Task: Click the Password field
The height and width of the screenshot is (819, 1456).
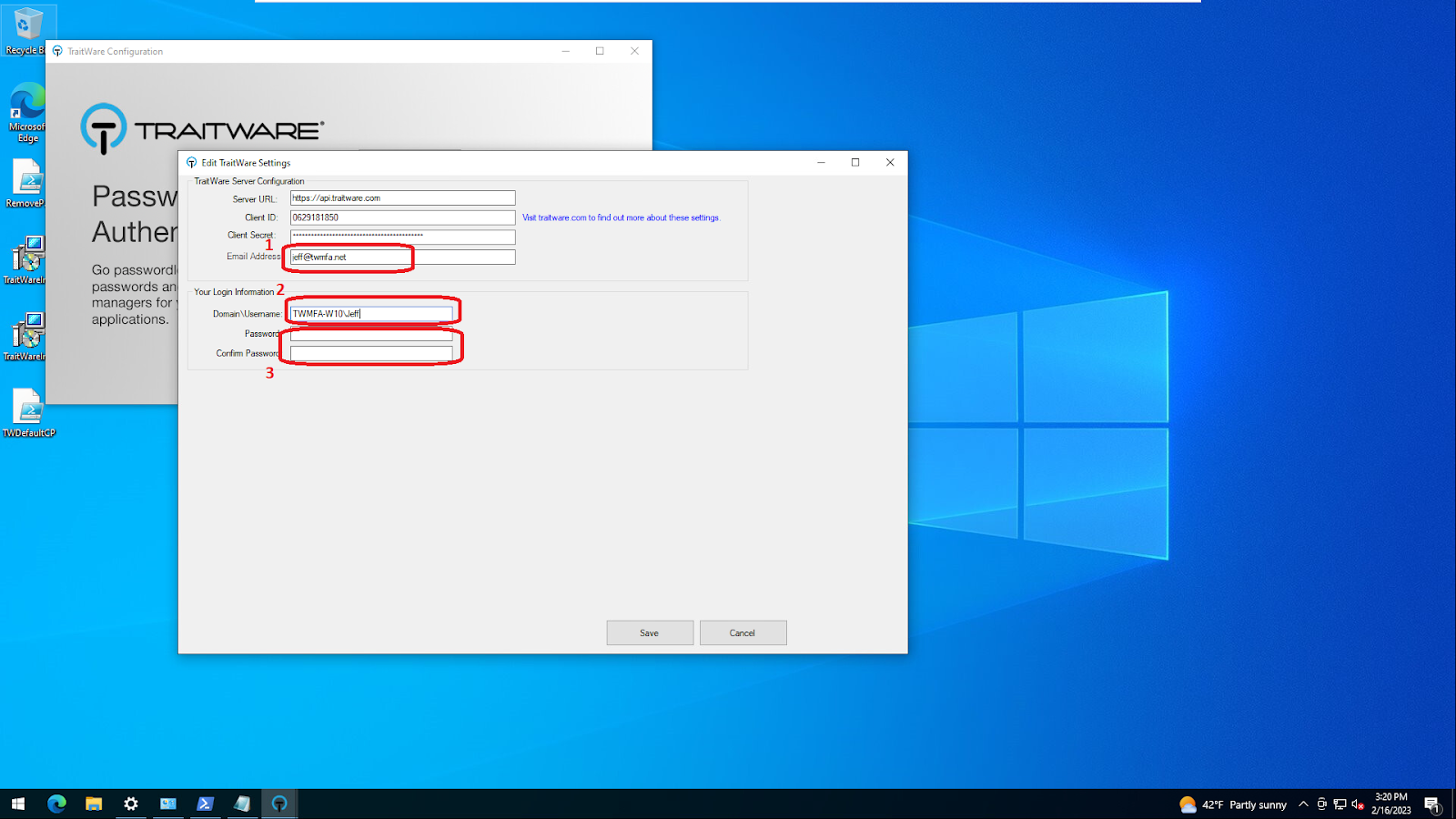Action: [371, 334]
